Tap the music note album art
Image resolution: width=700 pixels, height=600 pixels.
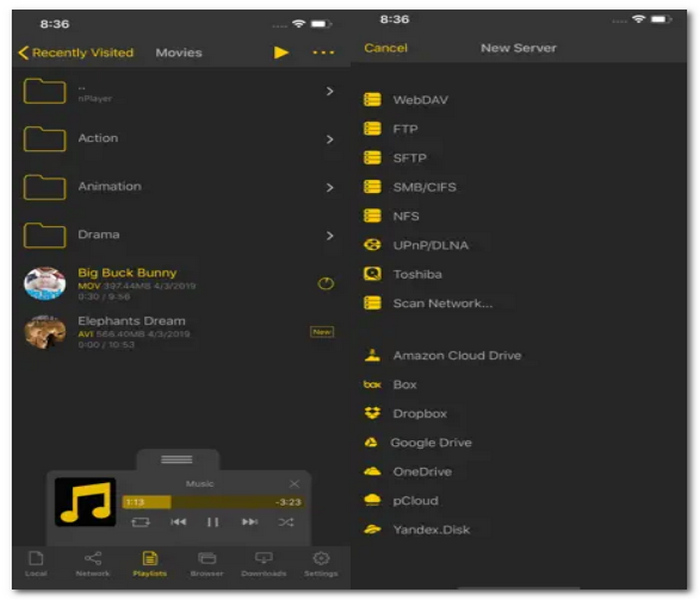pyautogui.click(x=85, y=502)
